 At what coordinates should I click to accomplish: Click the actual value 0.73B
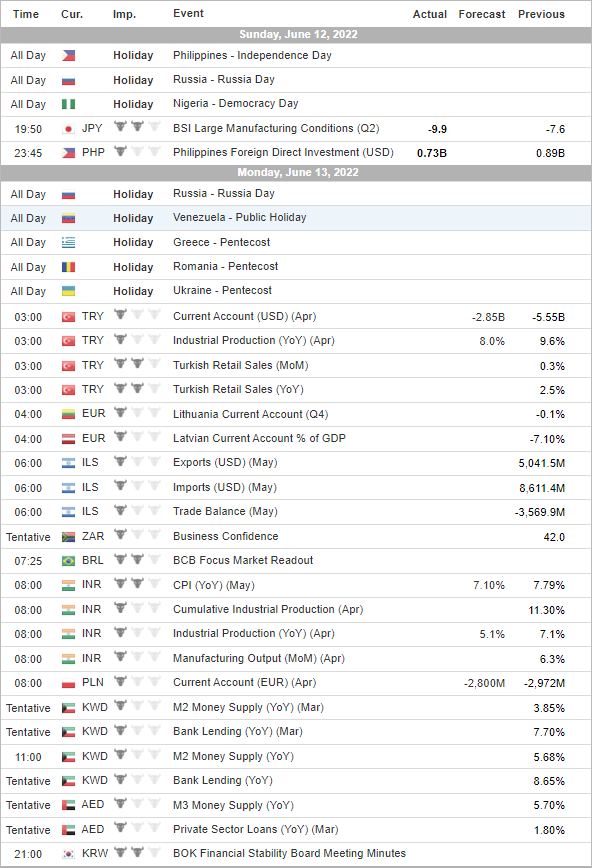[x=432, y=153]
